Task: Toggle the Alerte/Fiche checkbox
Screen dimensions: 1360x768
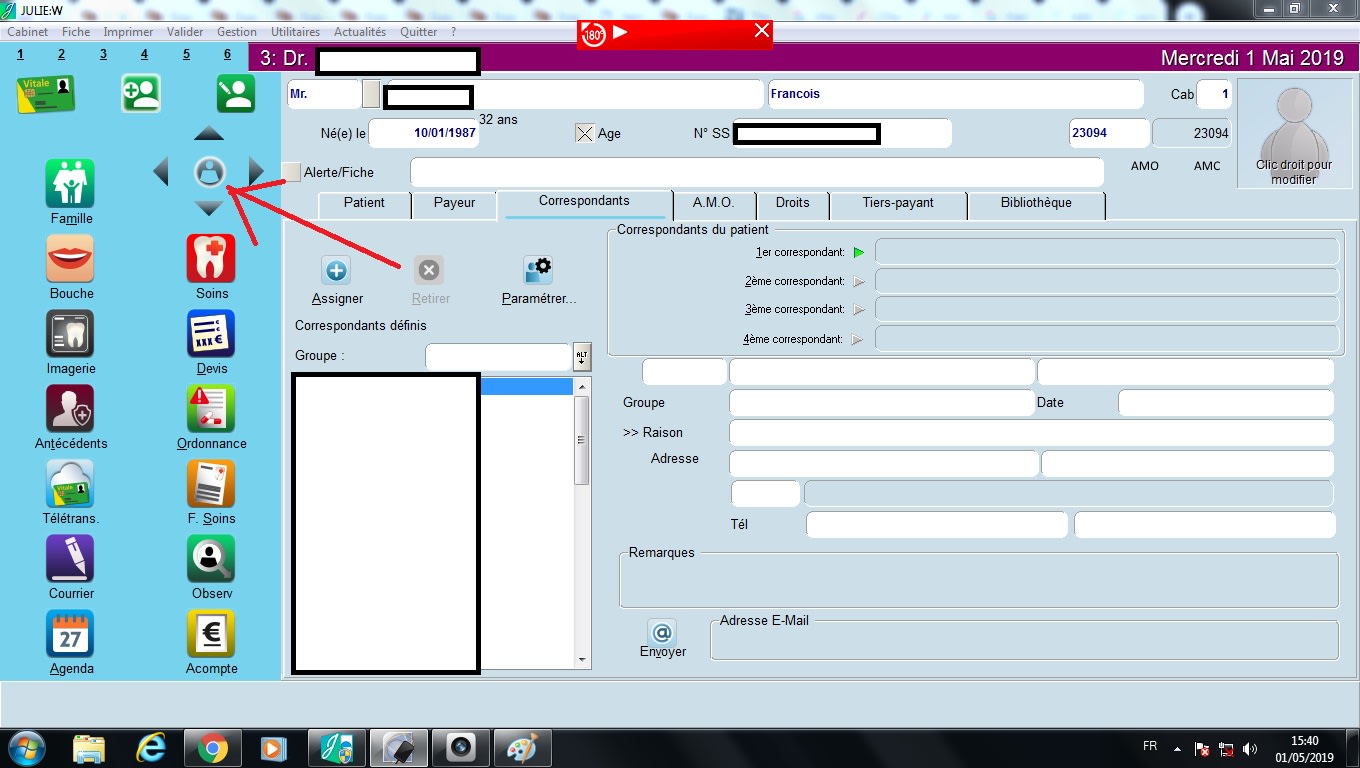Action: click(x=291, y=172)
